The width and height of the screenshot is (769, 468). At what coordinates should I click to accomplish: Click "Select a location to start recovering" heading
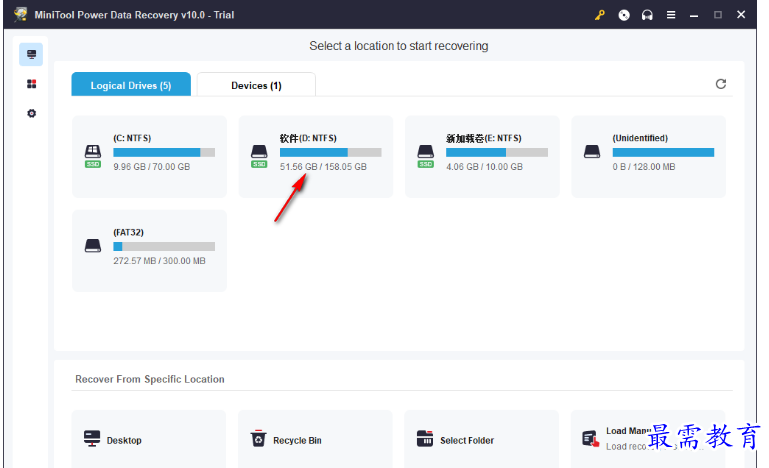(399, 46)
